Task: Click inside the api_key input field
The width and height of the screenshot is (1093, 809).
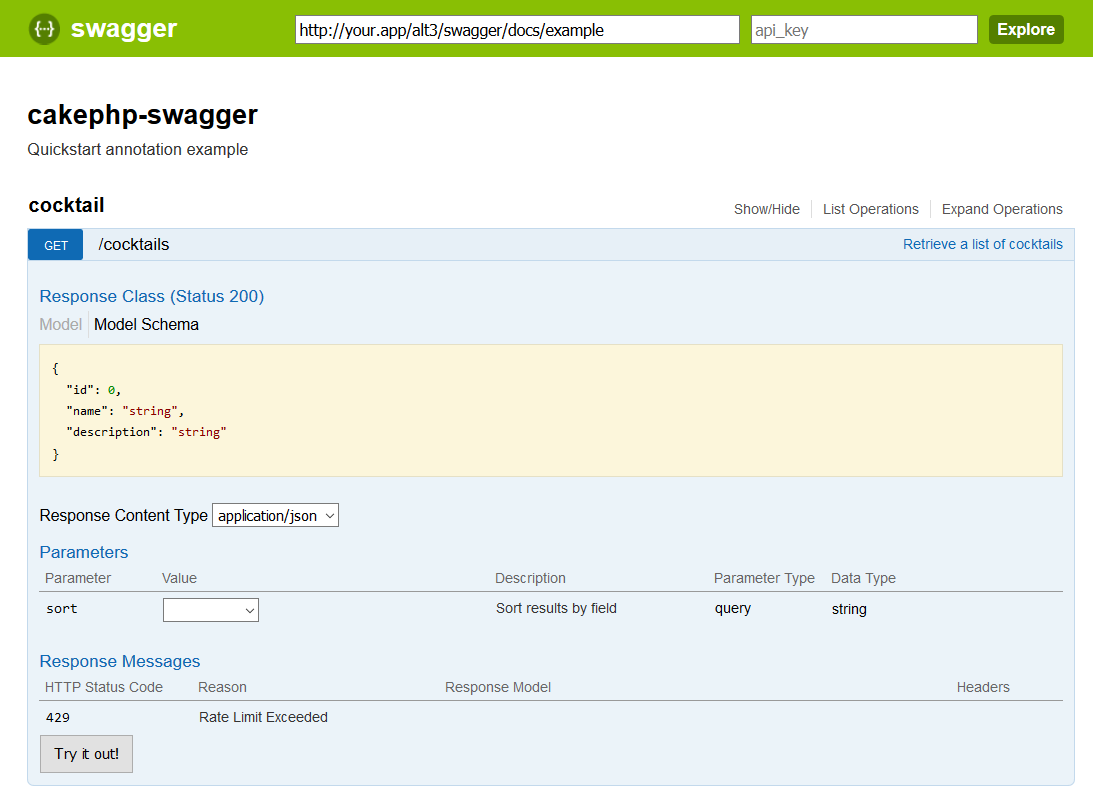Action: 863,29
